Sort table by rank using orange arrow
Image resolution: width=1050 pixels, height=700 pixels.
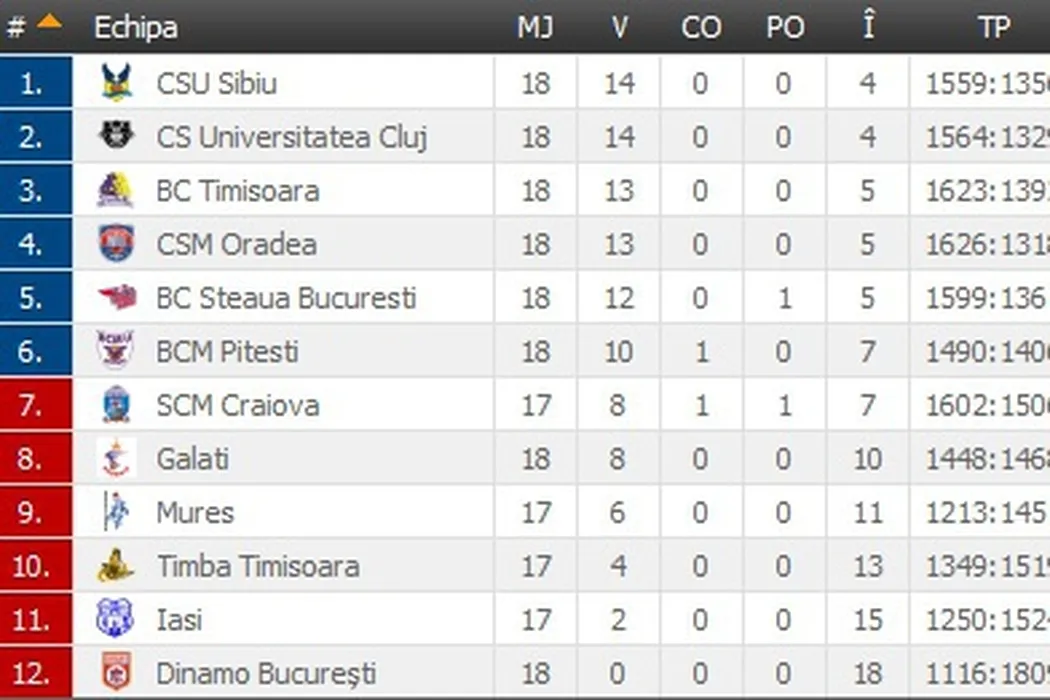coord(49,23)
